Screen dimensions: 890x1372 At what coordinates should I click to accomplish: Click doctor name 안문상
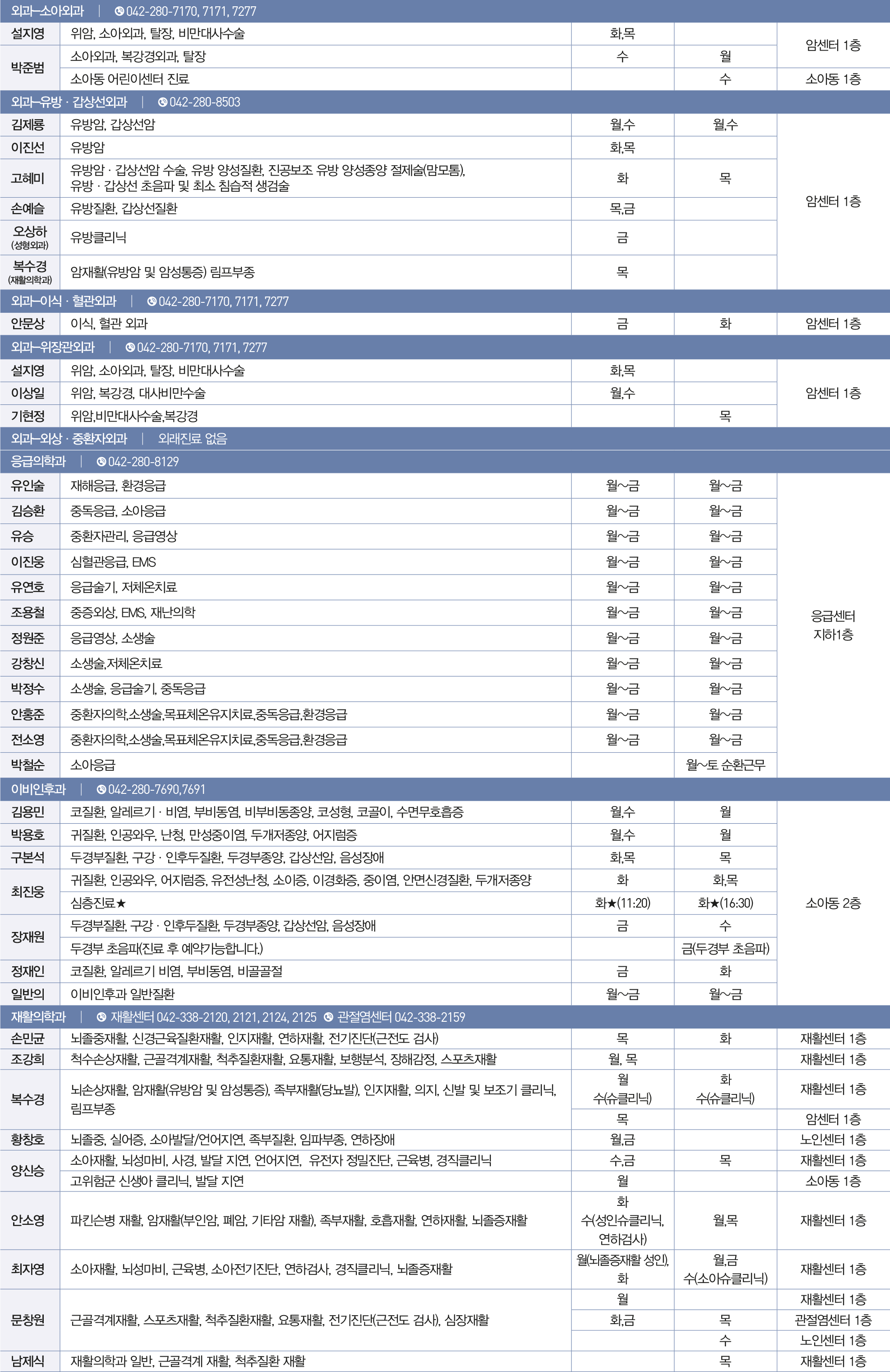(28, 324)
